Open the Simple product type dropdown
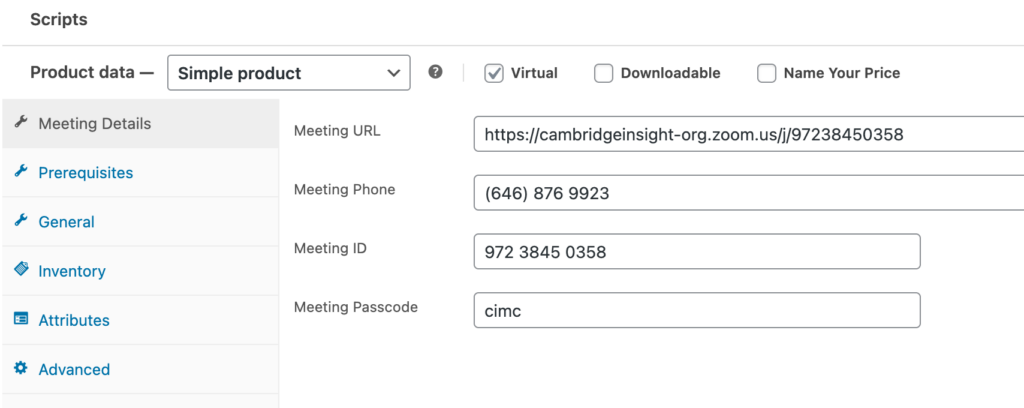 (x=289, y=73)
